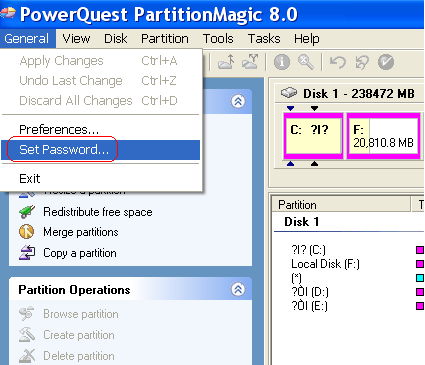Click magenta swatch next to (E:) row

coord(420,306)
